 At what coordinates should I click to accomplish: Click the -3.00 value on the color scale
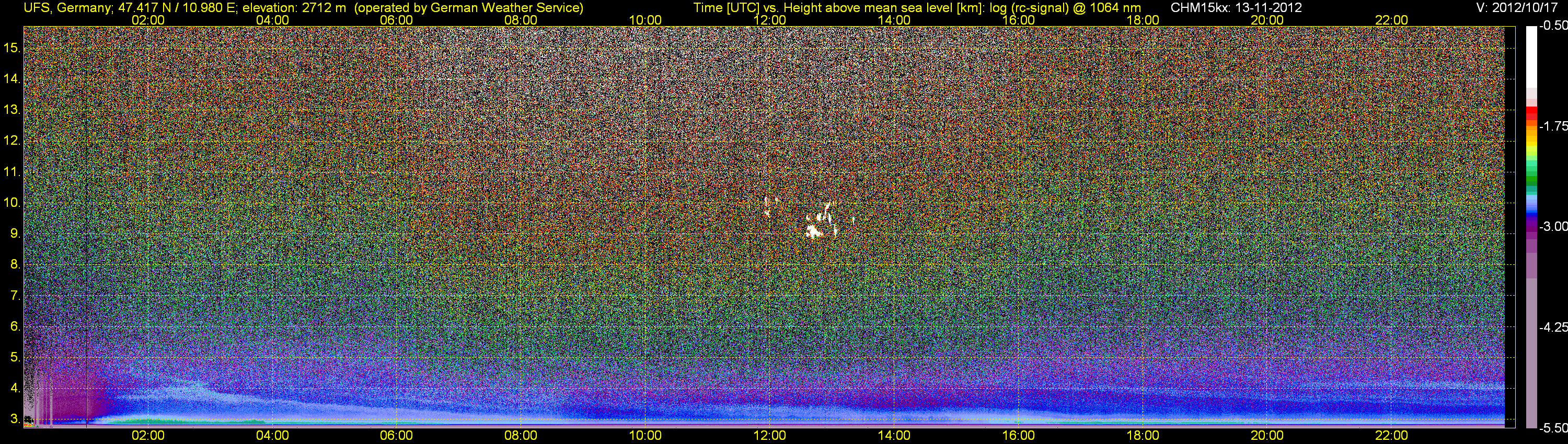tap(1553, 227)
